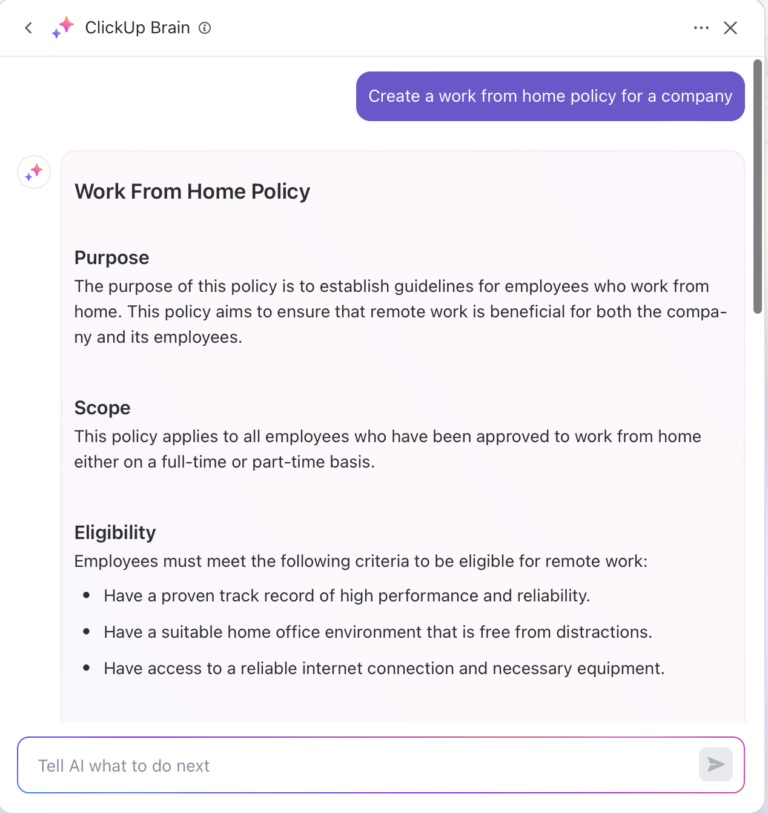Click the Purpose section heading
Screen dimensions: 768x814
click(x=111, y=257)
